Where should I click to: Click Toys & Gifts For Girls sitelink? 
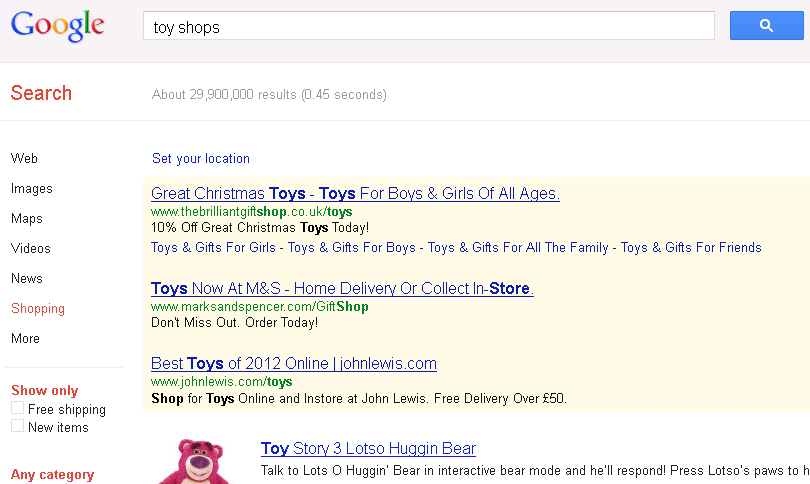point(213,247)
